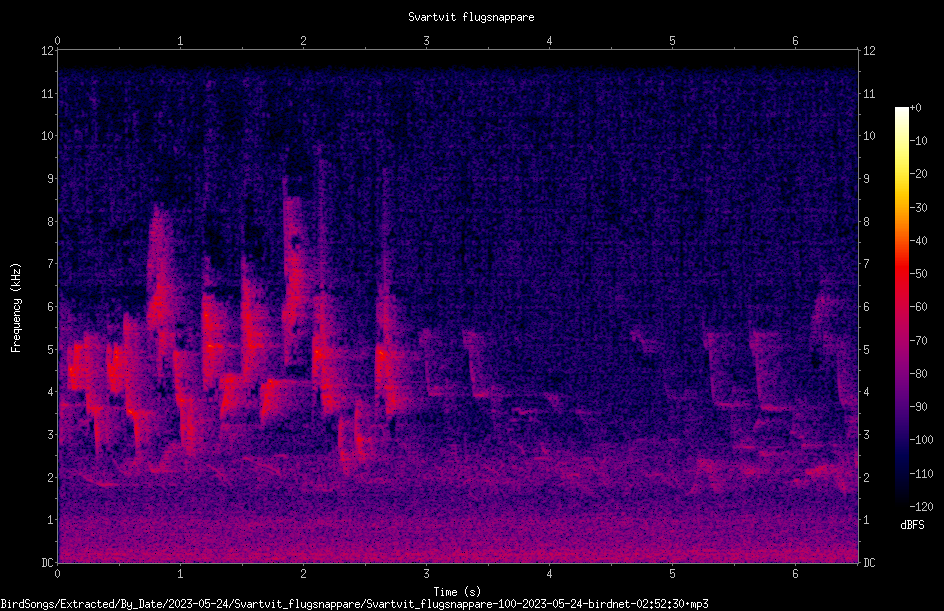Select the 3 second mark on bottom axis
The image size is (944, 611).
coord(426,574)
